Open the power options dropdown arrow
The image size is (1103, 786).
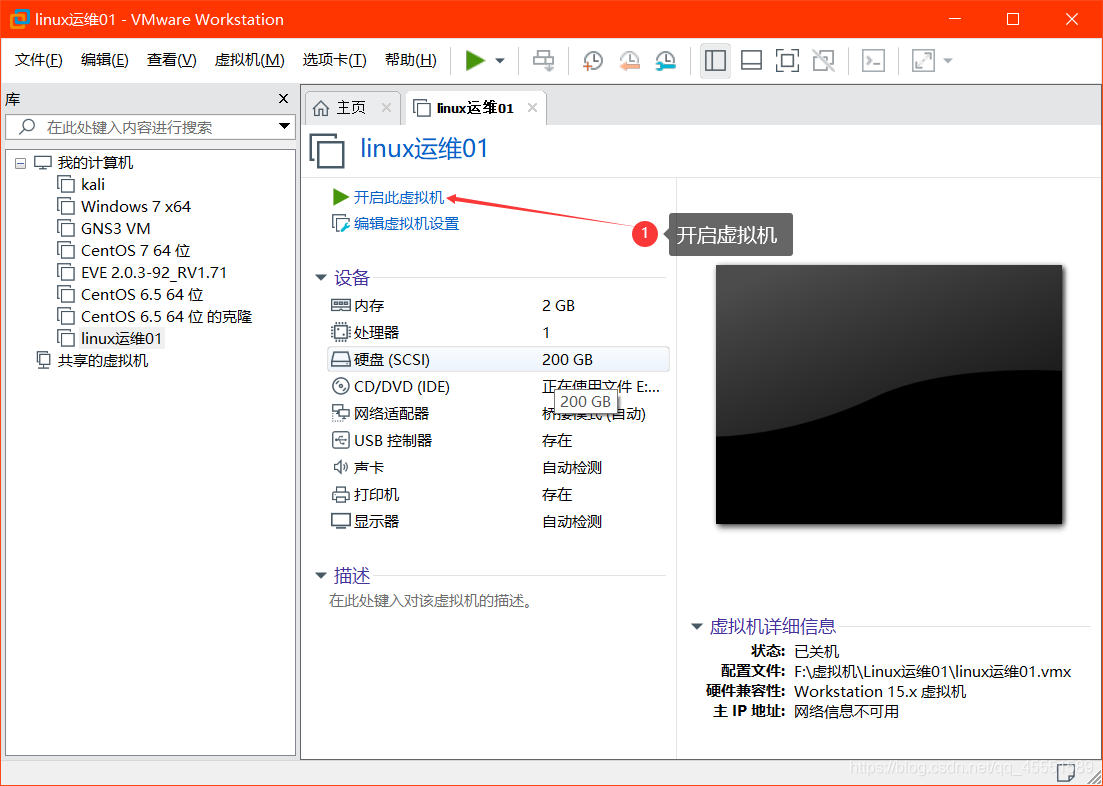point(500,61)
